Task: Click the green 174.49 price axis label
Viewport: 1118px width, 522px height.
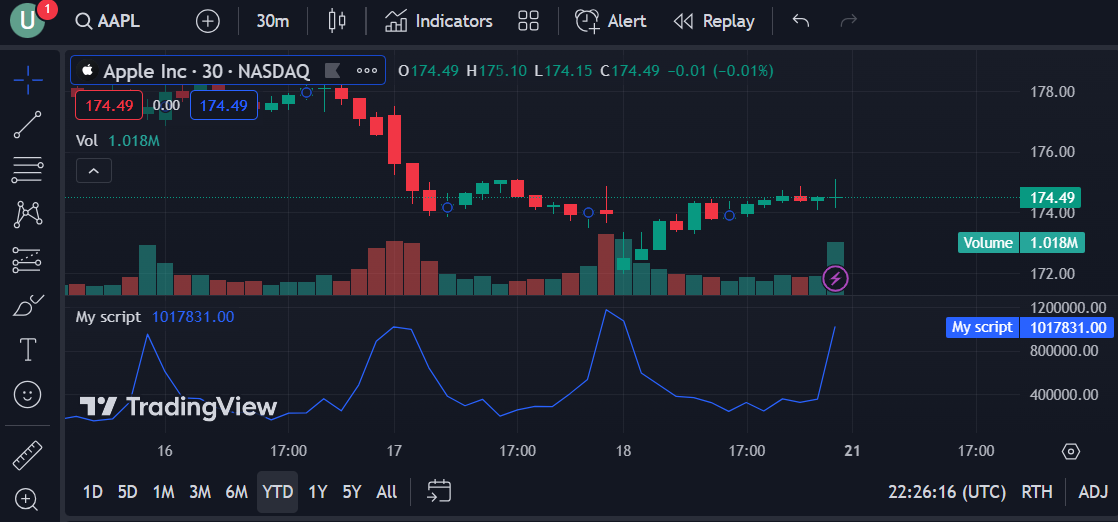Action: (x=1050, y=198)
